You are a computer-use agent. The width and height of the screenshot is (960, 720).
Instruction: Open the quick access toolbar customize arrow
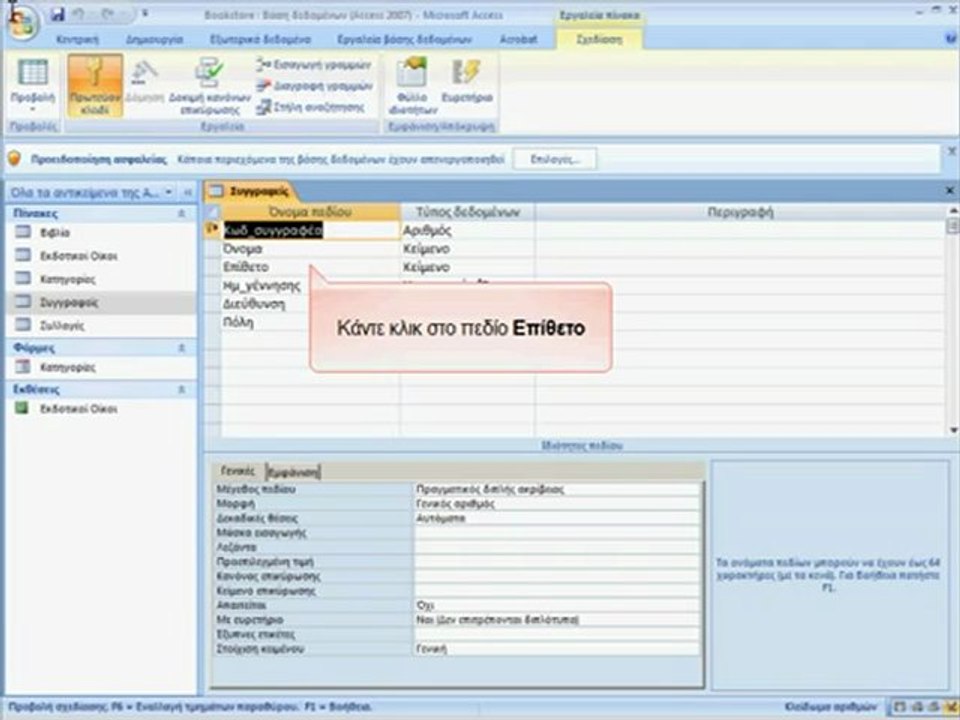(146, 13)
